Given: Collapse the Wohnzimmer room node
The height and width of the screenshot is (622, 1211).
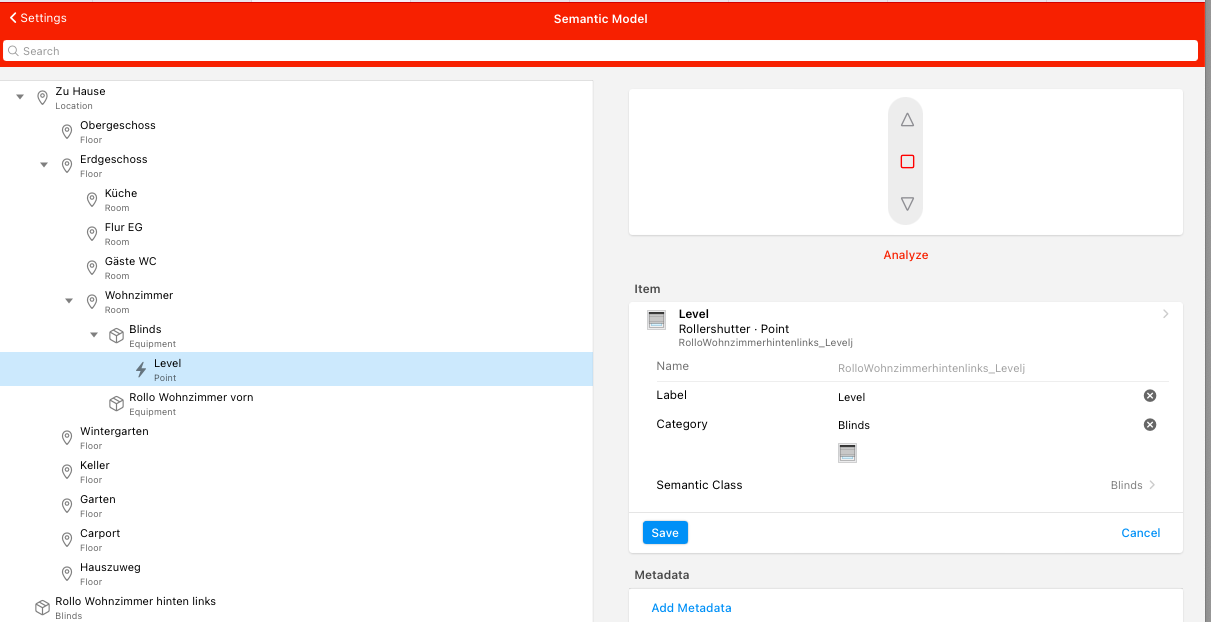Looking at the screenshot, I should [69, 301].
